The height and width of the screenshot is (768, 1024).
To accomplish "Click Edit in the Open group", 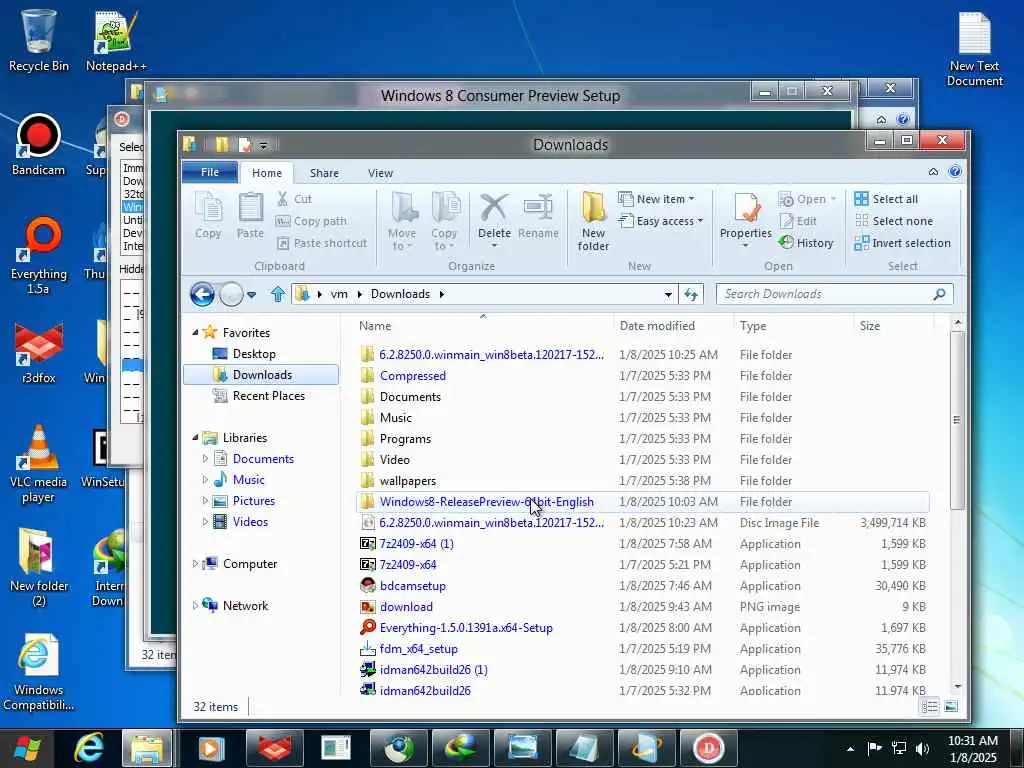I will [x=798, y=221].
